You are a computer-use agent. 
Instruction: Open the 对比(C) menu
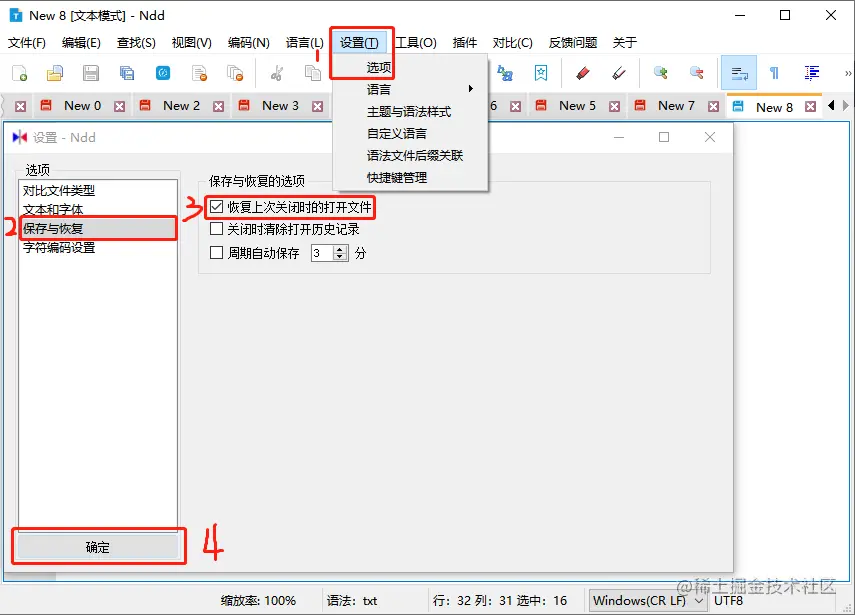513,43
